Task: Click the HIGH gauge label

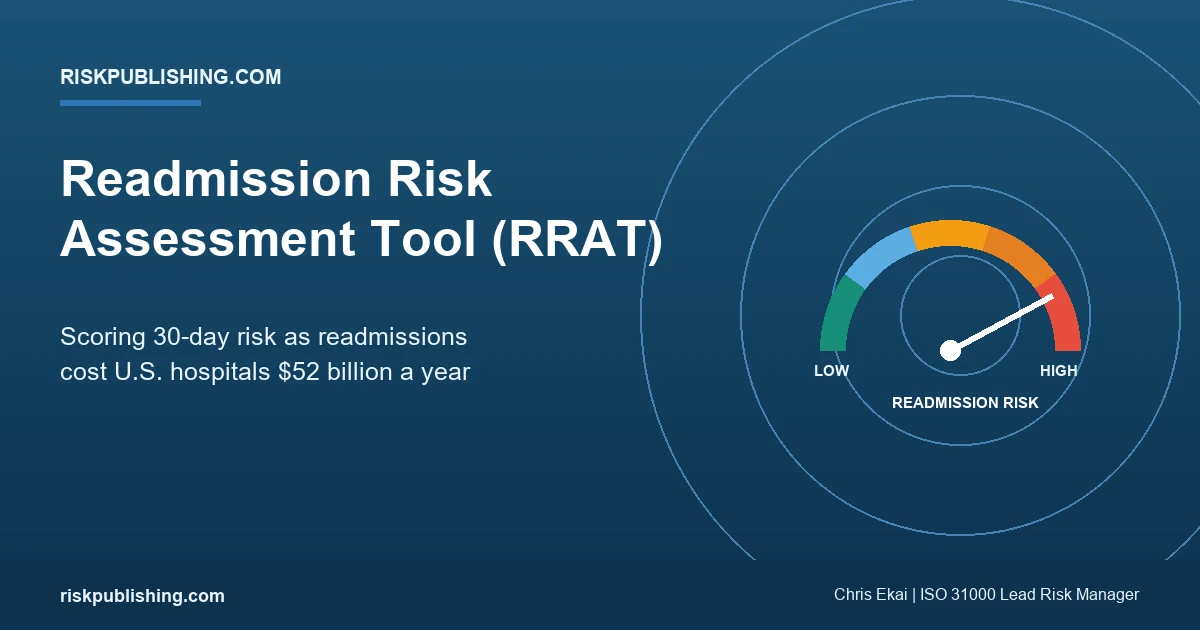Action: pos(1058,371)
